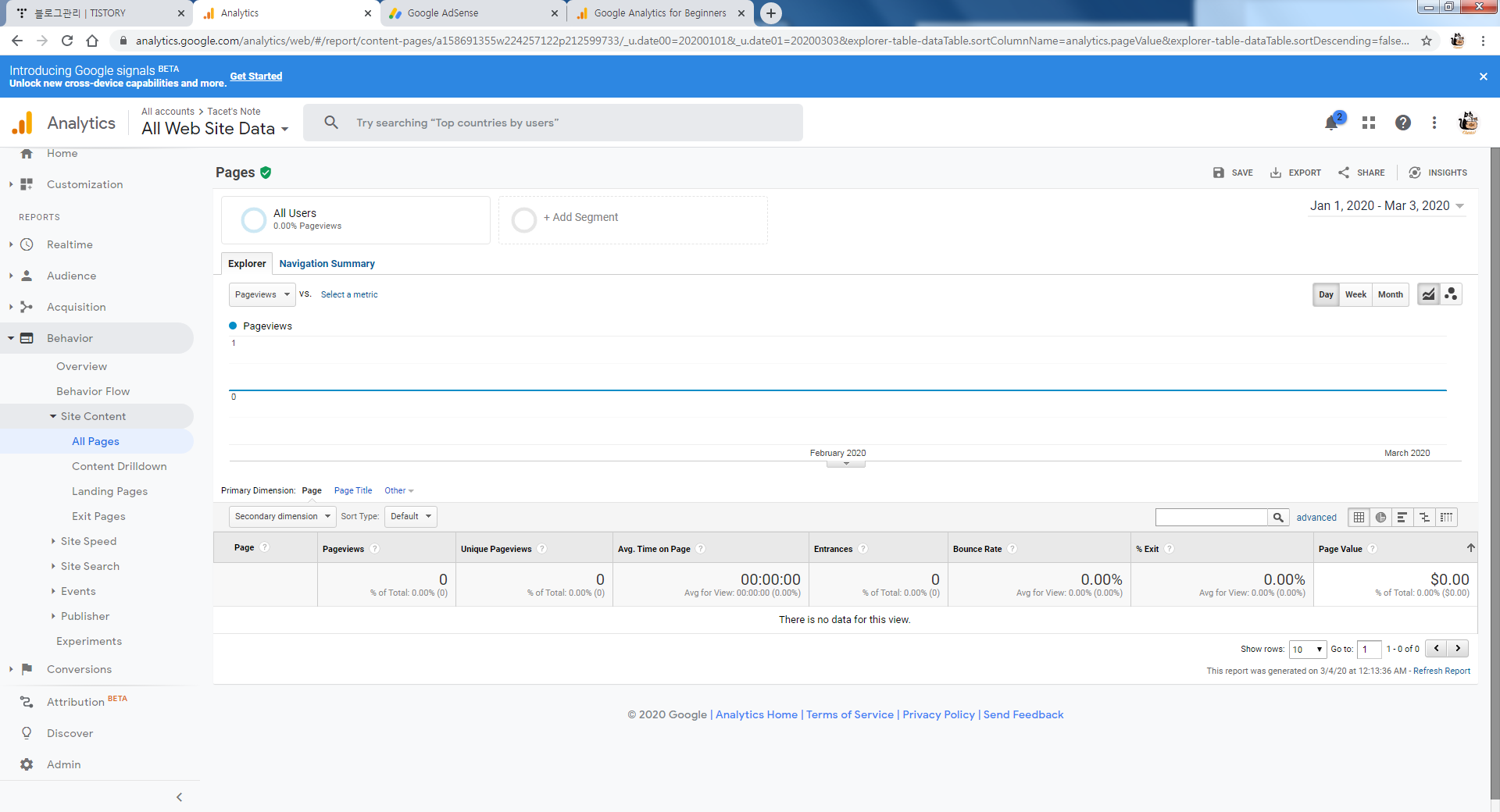
Task: Open the Sort Type Default dropdown
Action: coord(410,516)
